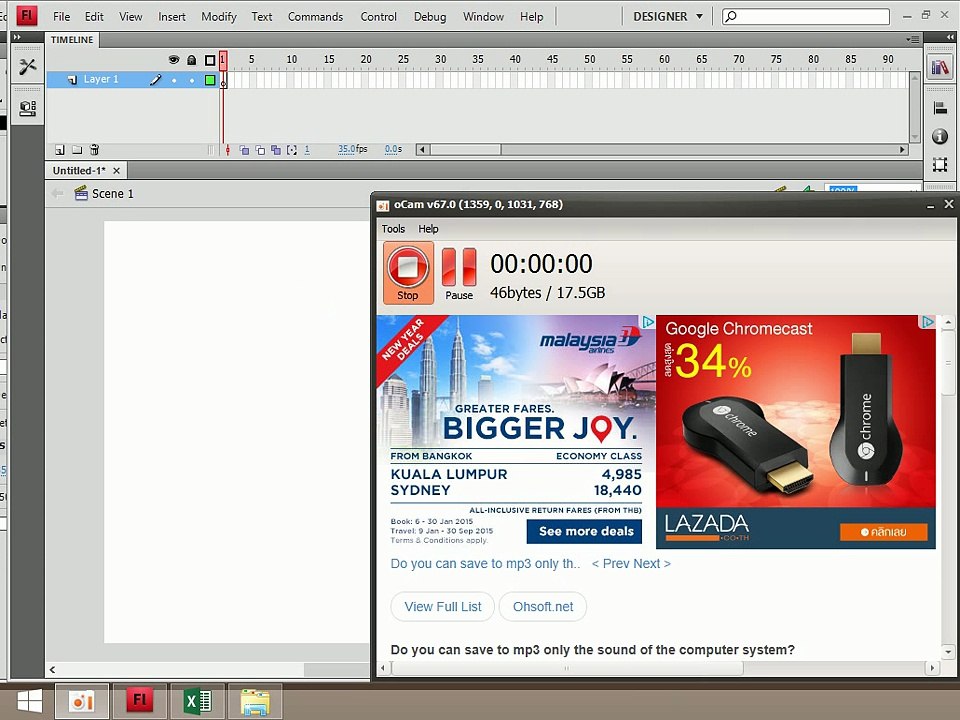The image size is (960, 720).
Task: Toggle show all layers as outlines
Action: (x=210, y=60)
